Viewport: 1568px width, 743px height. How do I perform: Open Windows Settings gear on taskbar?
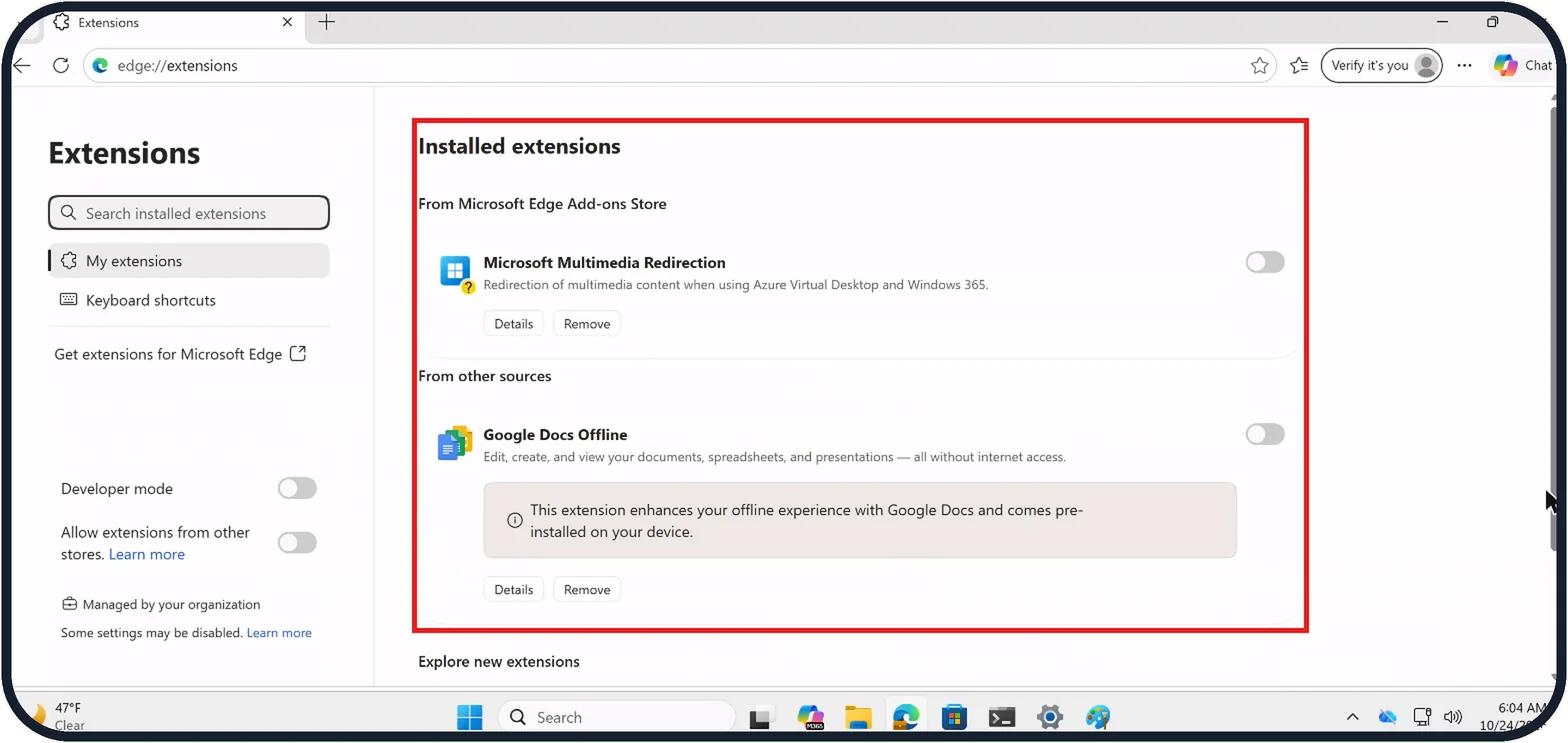click(1050, 717)
